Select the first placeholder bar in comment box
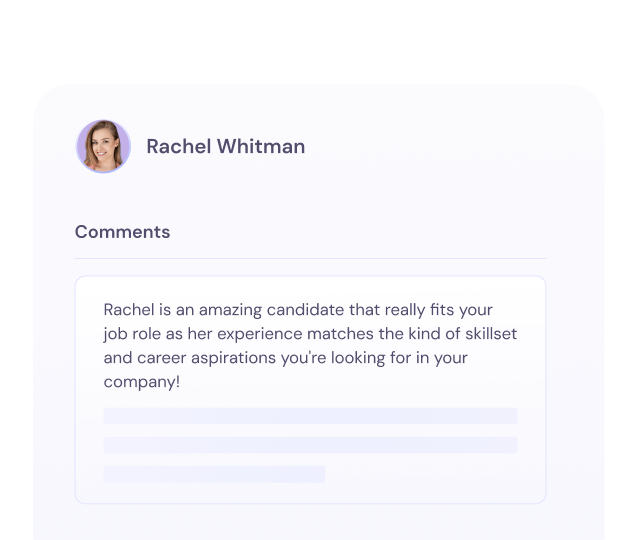This screenshot has width=636, height=540. tap(310, 416)
